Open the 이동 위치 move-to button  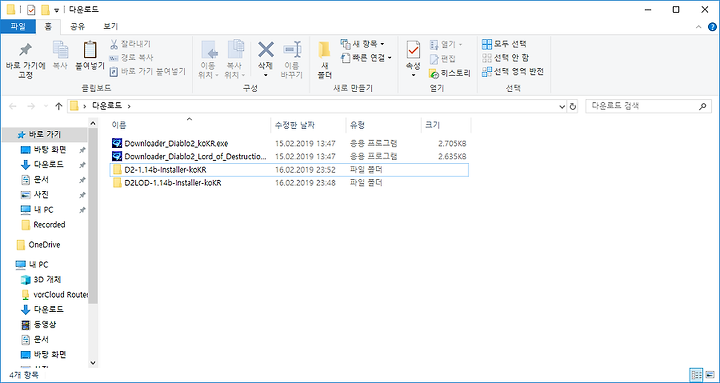pyautogui.click(x=209, y=60)
